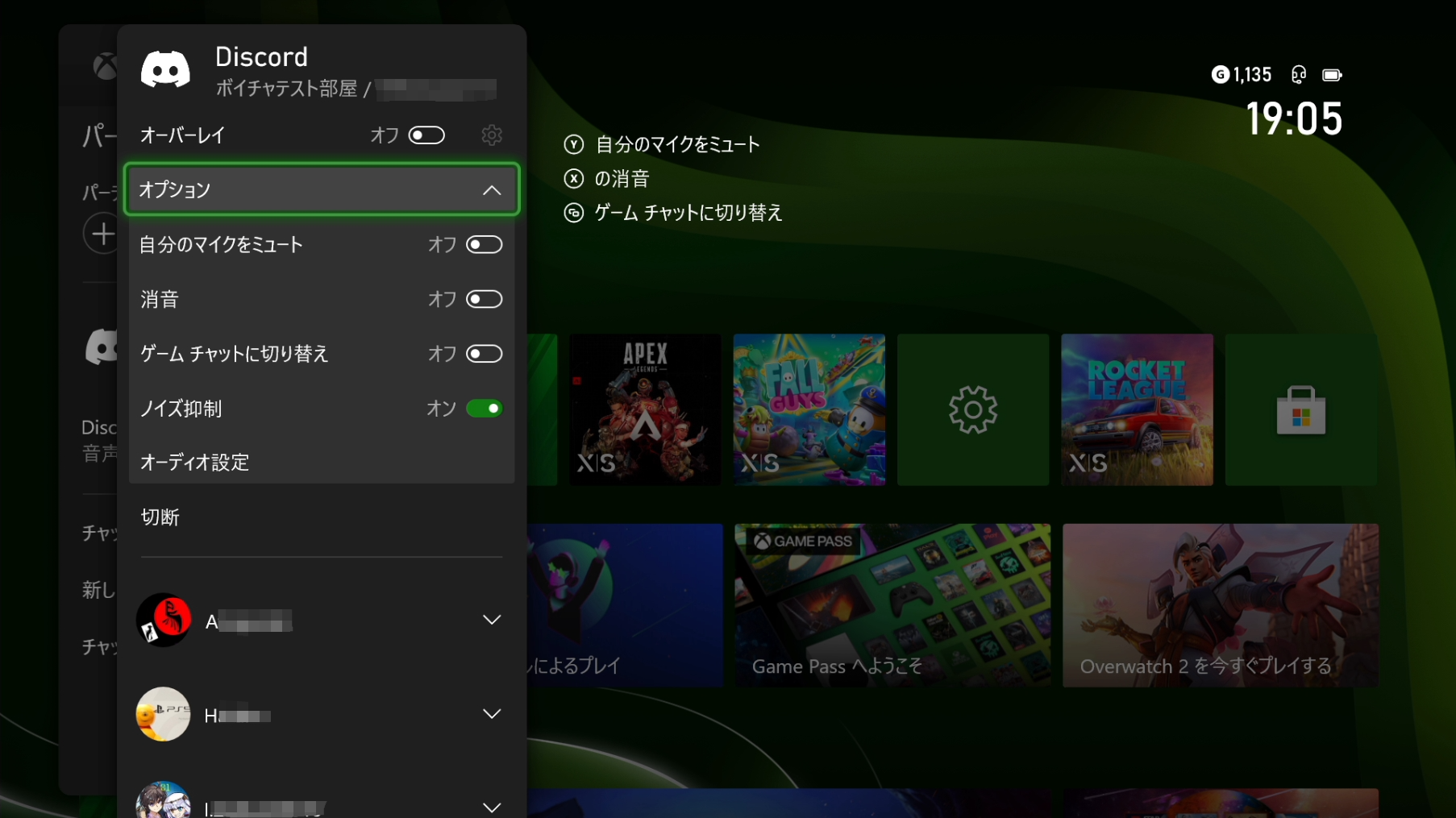Viewport: 1456px width, 818px height.
Task: Click the Game Pass へようこそ banner
Action: tap(892, 605)
